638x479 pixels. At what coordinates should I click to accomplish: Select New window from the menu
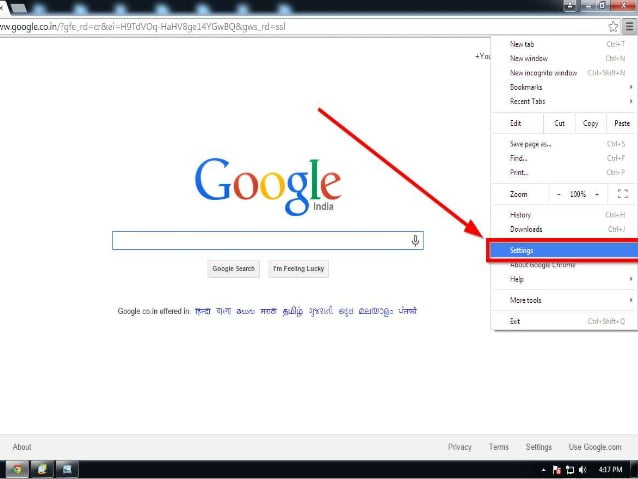pos(564,59)
